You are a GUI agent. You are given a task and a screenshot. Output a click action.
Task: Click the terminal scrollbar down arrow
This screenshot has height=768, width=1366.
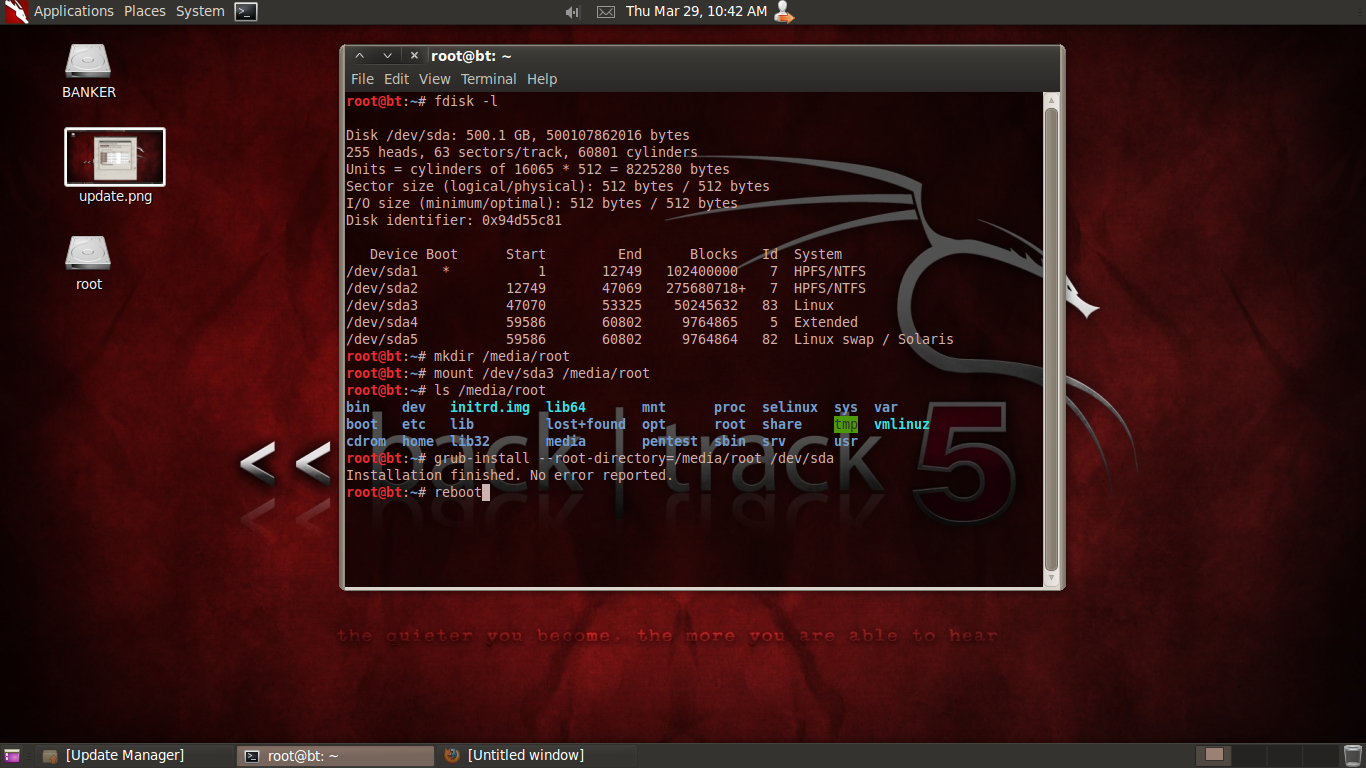pyautogui.click(x=1051, y=578)
